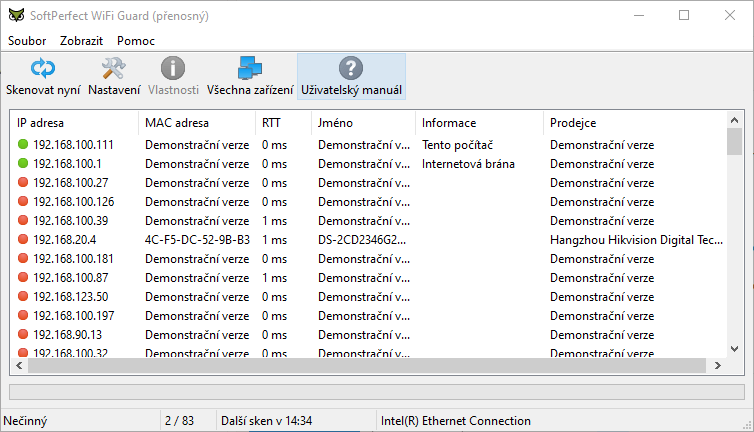Click the Internetová brána info cell
This screenshot has width=754, height=432.
coord(468,164)
